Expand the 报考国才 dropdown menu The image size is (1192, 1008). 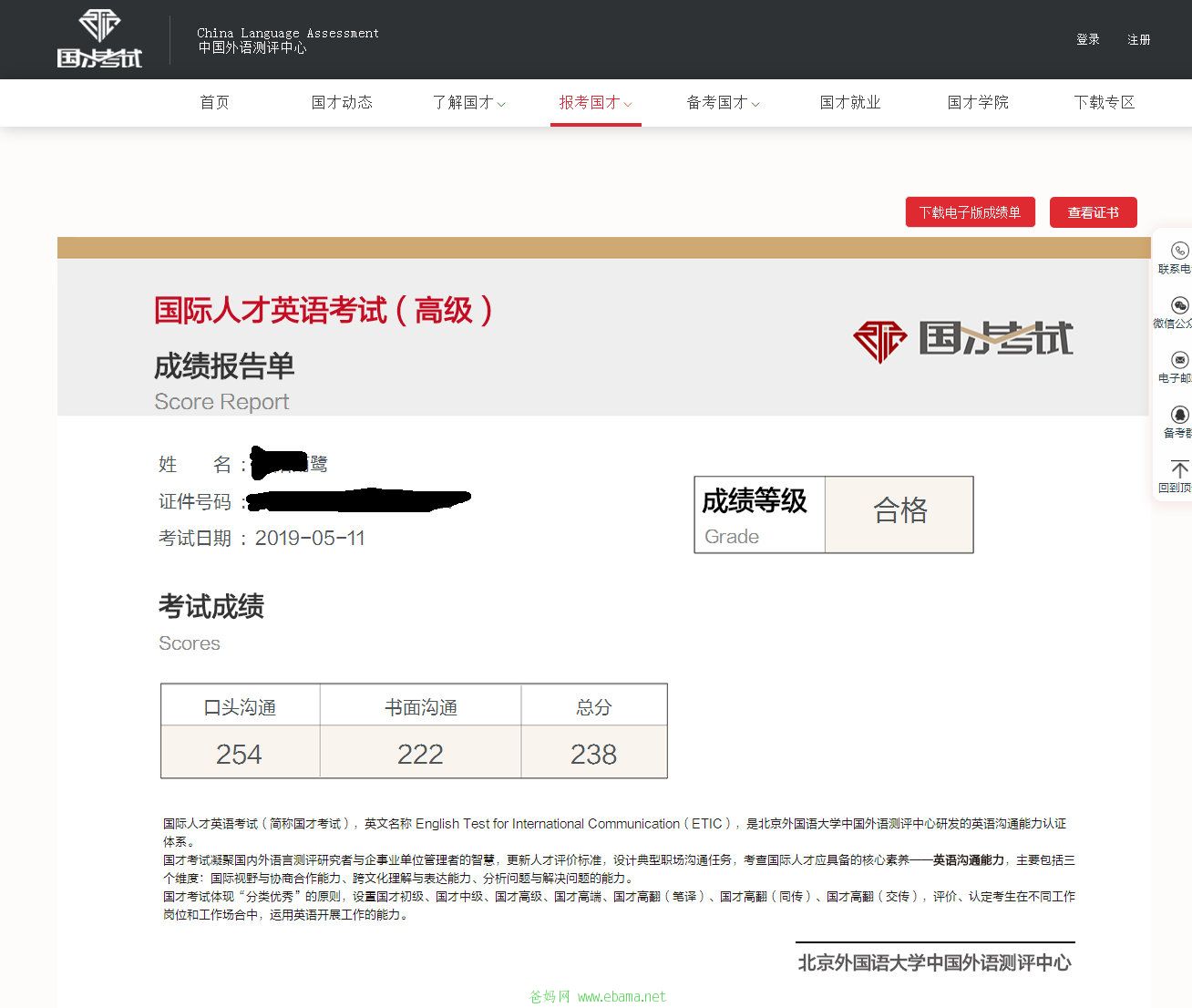[x=595, y=102]
